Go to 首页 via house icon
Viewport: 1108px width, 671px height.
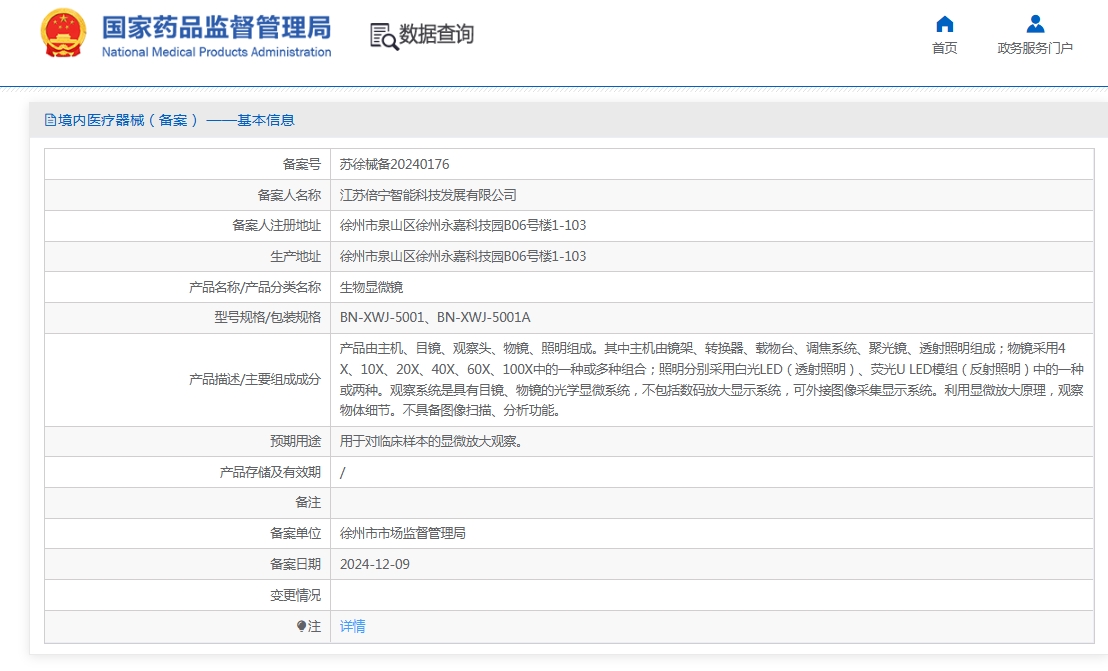pos(945,25)
